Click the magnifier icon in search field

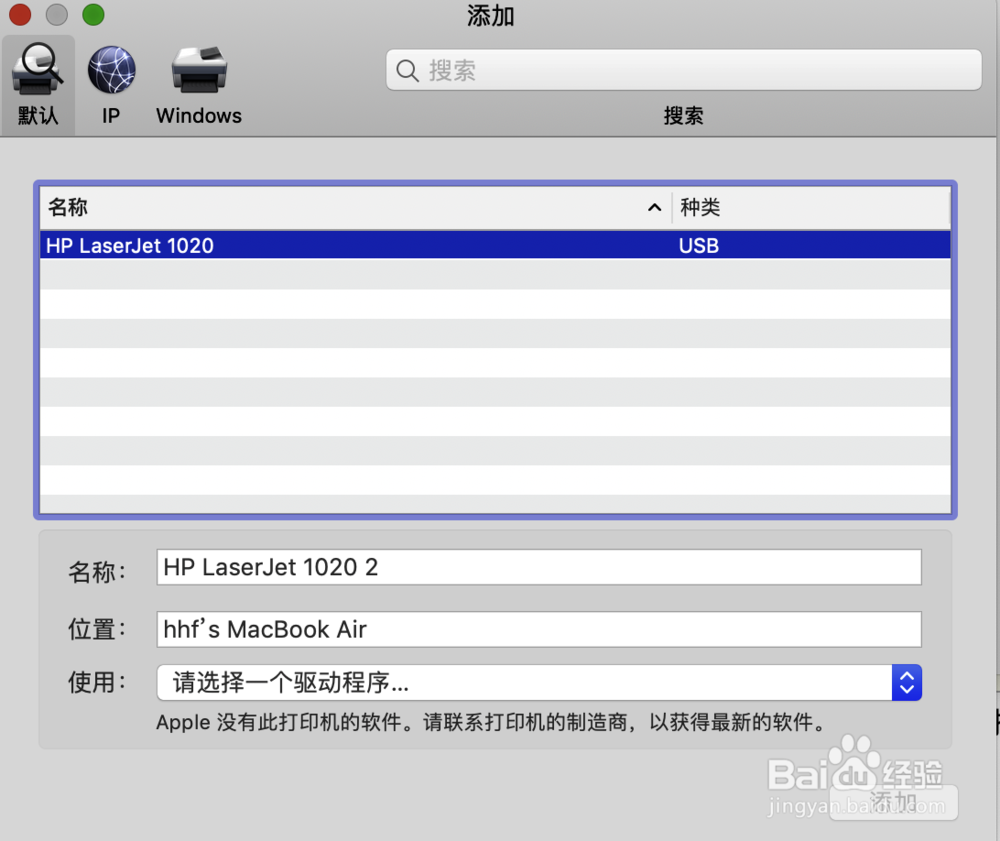[x=407, y=70]
